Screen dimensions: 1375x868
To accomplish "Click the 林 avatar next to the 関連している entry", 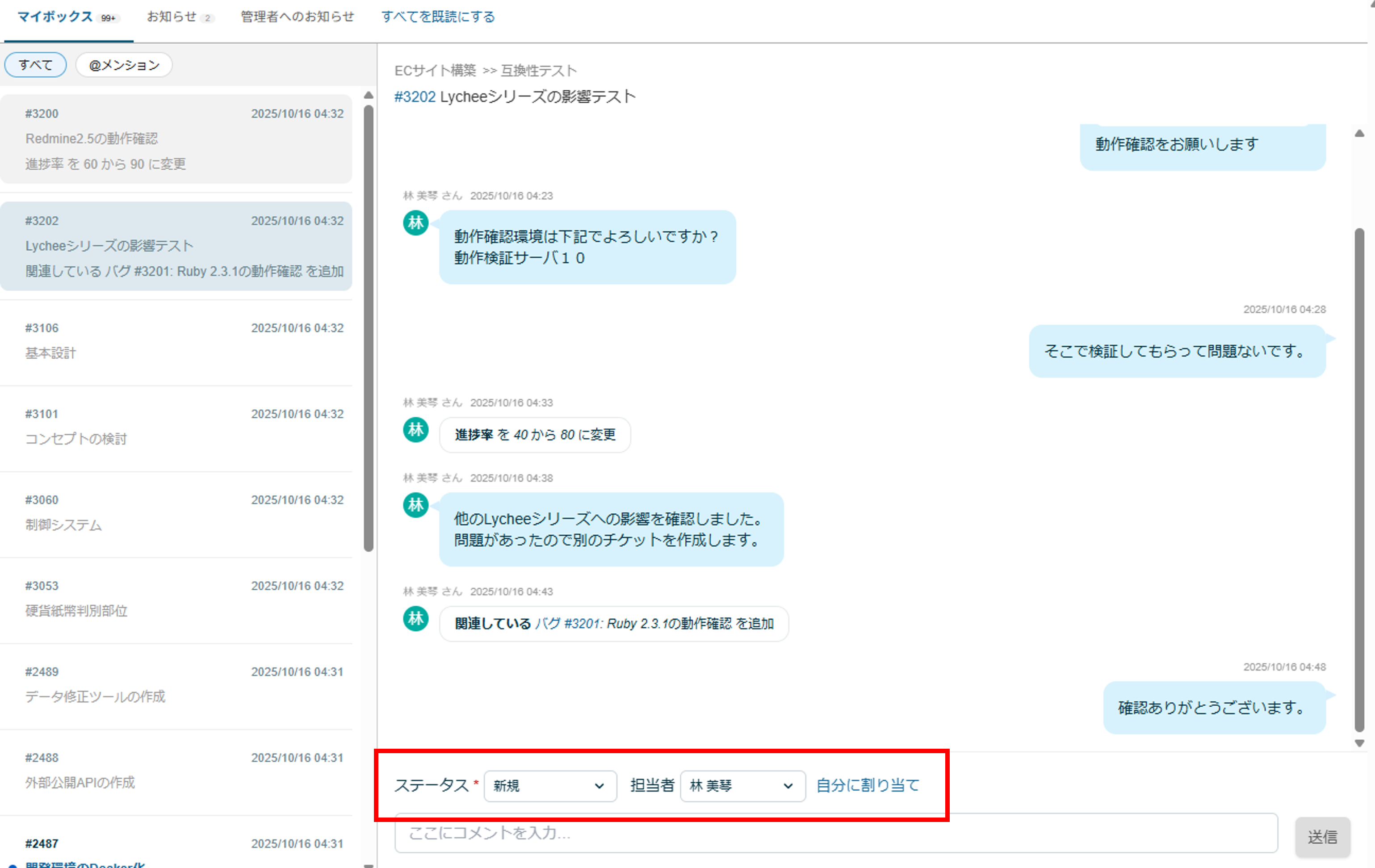I will point(416,618).
